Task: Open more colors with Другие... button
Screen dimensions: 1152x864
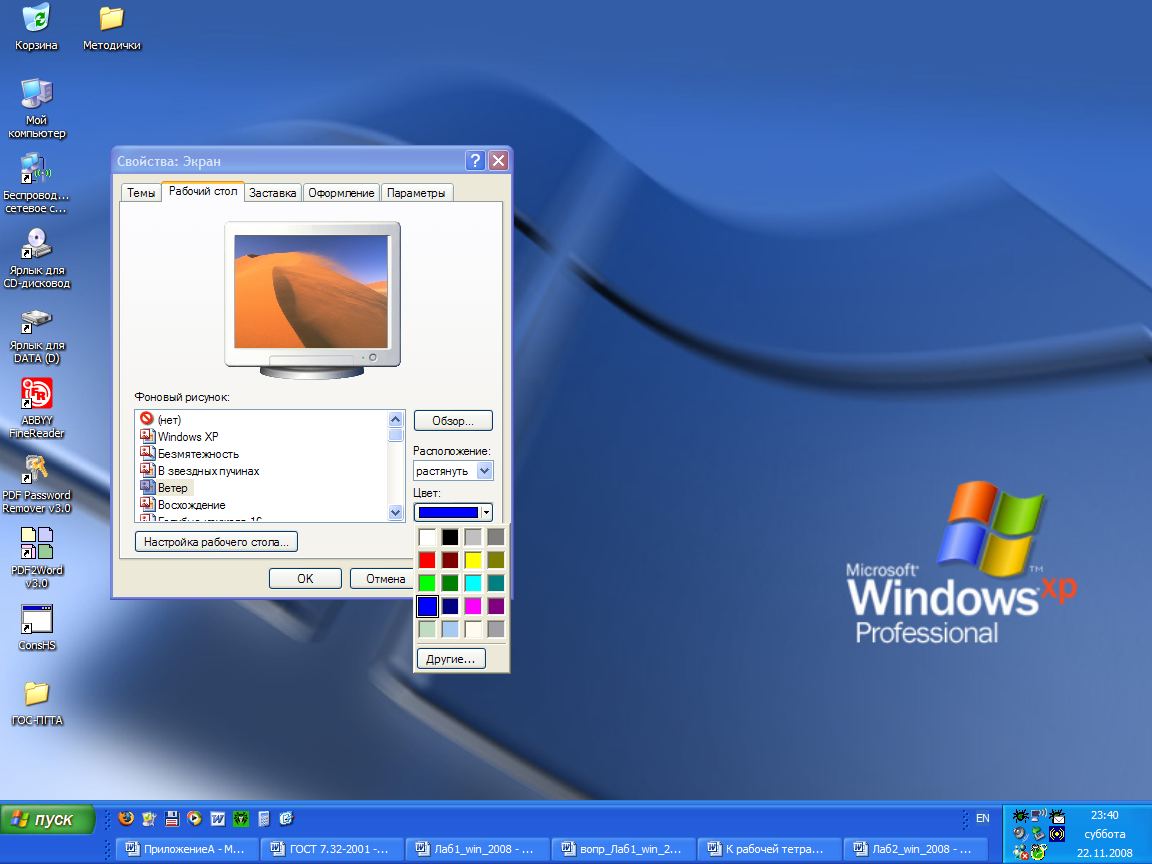Action: [x=451, y=659]
